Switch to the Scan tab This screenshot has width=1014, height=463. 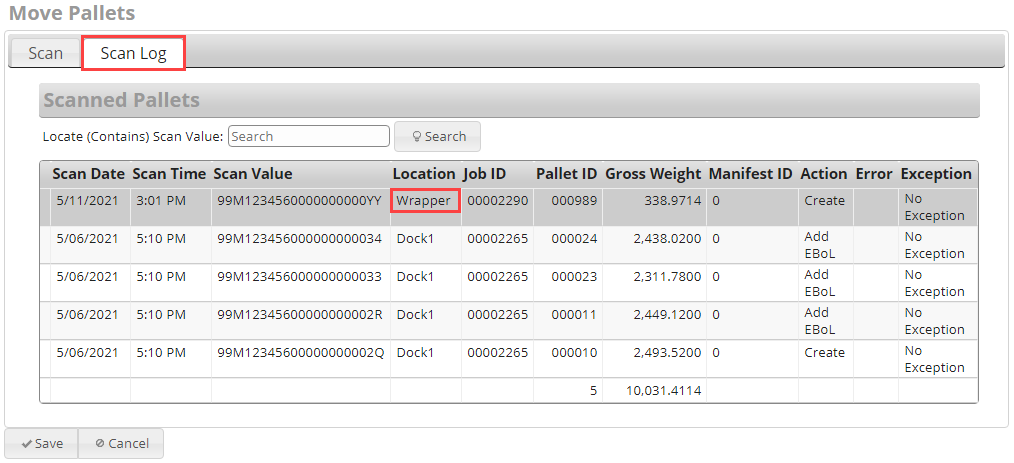tap(45, 52)
